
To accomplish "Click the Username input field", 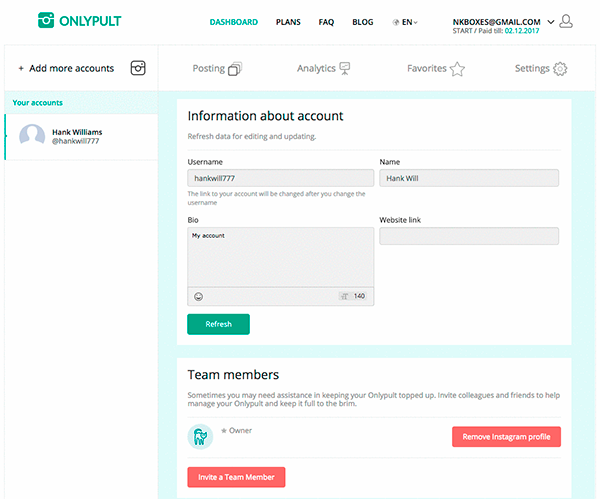I will 280,178.
